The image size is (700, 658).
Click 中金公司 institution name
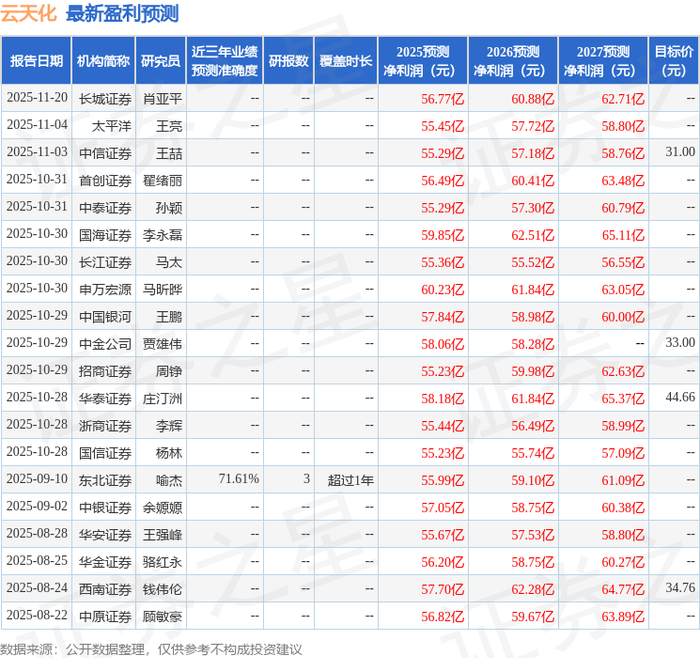pyautogui.click(x=105, y=344)
